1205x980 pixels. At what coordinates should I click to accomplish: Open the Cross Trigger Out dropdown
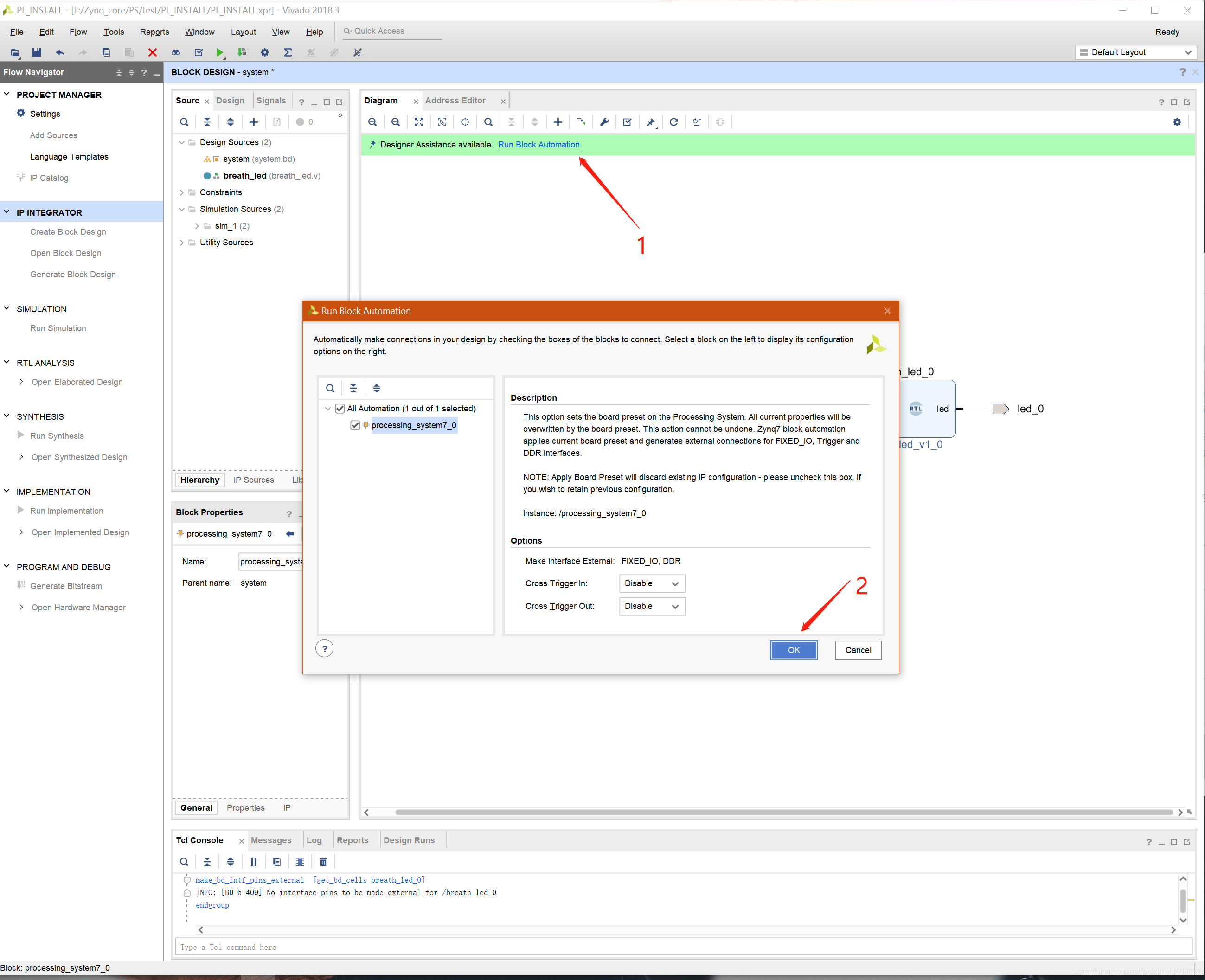(x=652, y=606)
